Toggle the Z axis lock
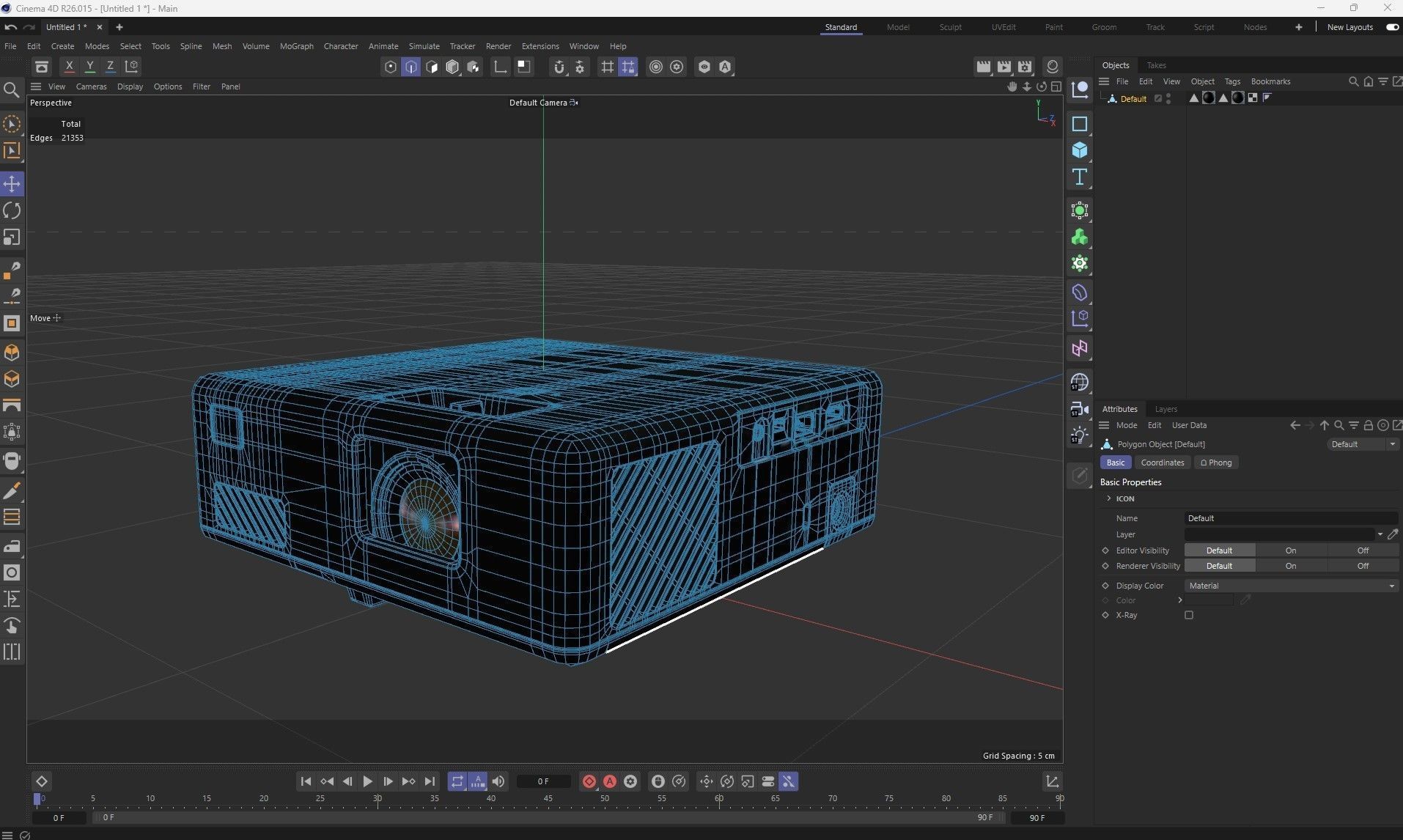Viewport: 1403px width, 840px height. [x=110, y=66]
